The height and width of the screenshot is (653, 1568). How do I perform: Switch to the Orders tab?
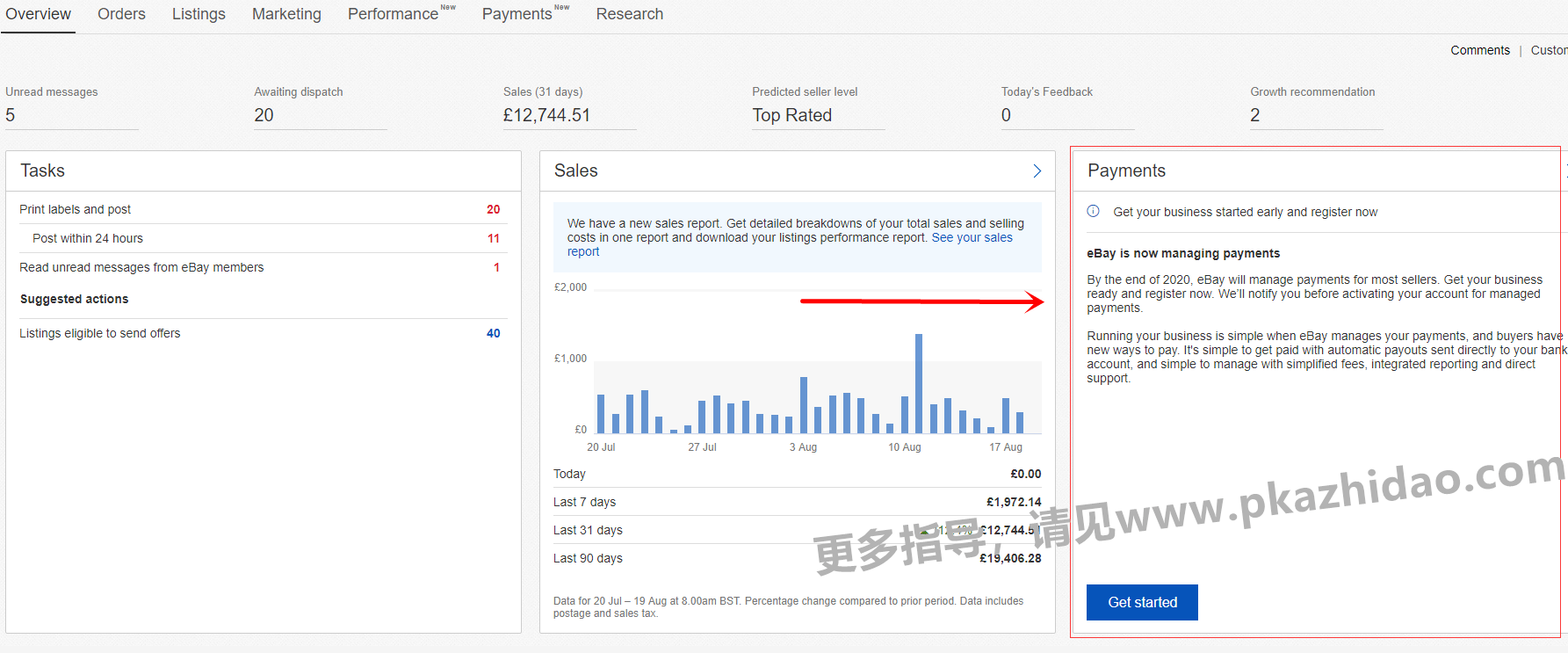121,14
